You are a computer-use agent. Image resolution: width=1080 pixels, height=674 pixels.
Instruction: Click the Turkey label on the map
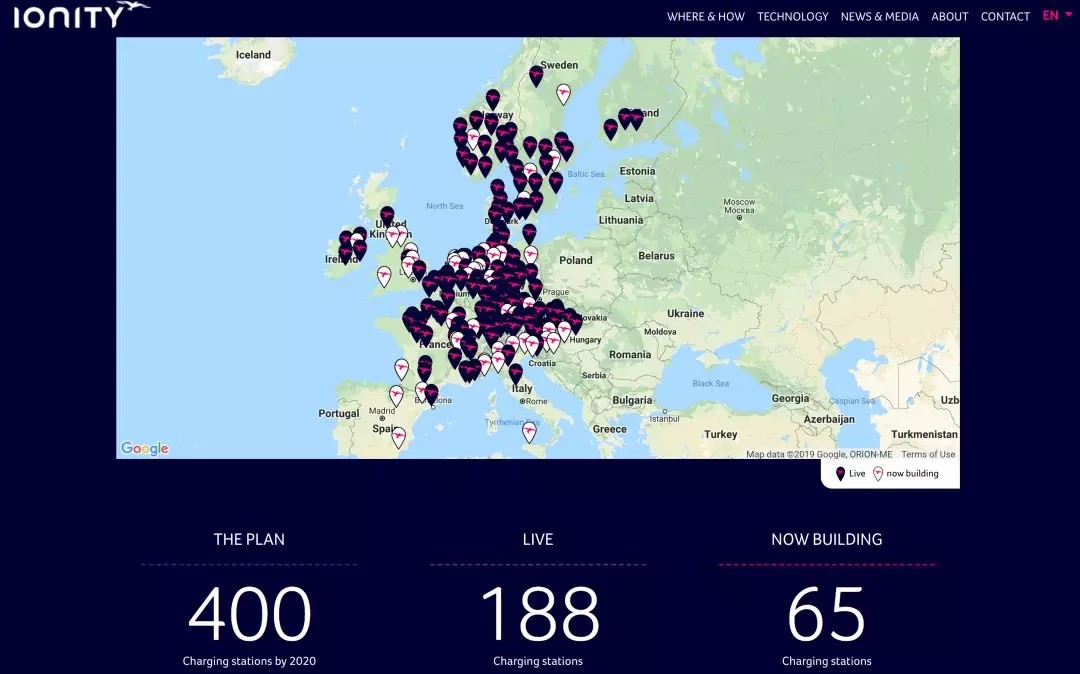(x=720, y=434)
